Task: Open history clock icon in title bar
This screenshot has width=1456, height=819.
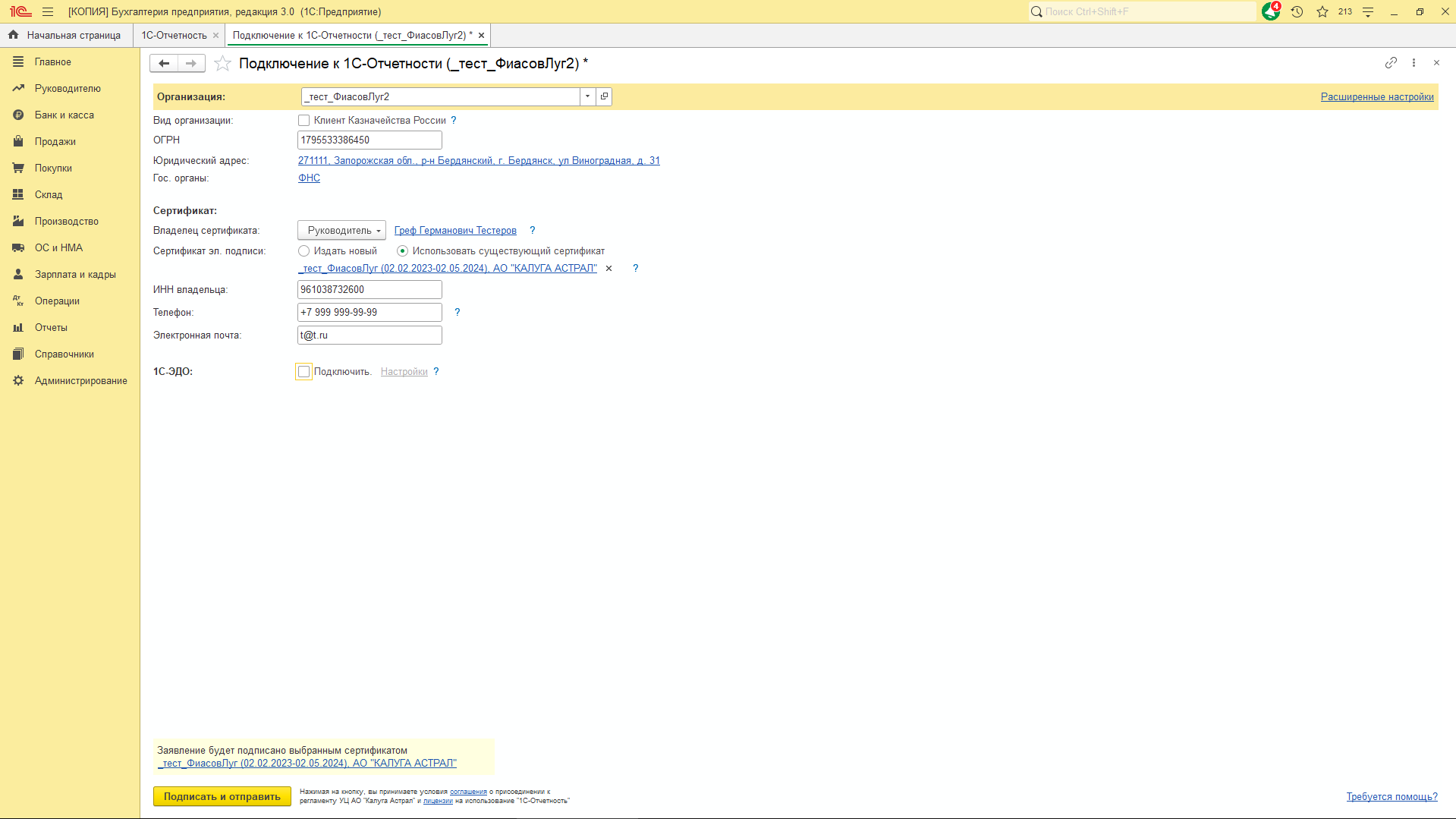Action: coord(1297,11)
